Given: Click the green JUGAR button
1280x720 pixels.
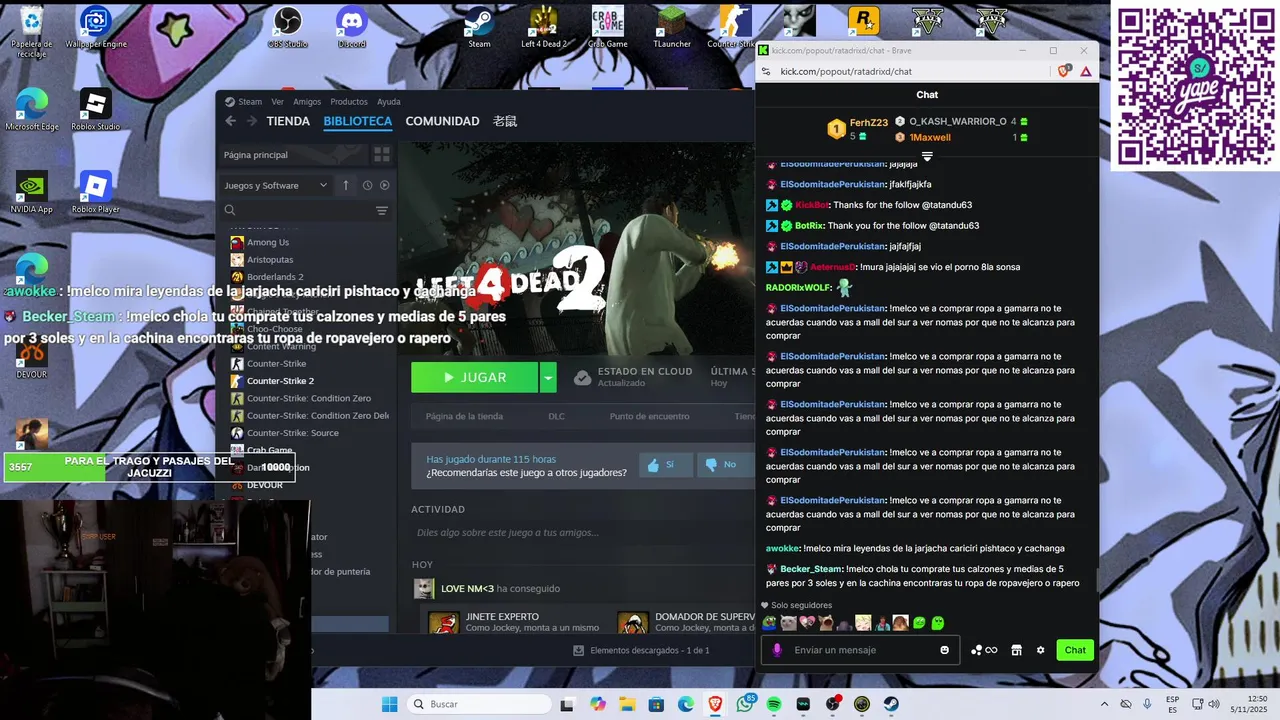Looking at the screenshot, I should 475,377.
